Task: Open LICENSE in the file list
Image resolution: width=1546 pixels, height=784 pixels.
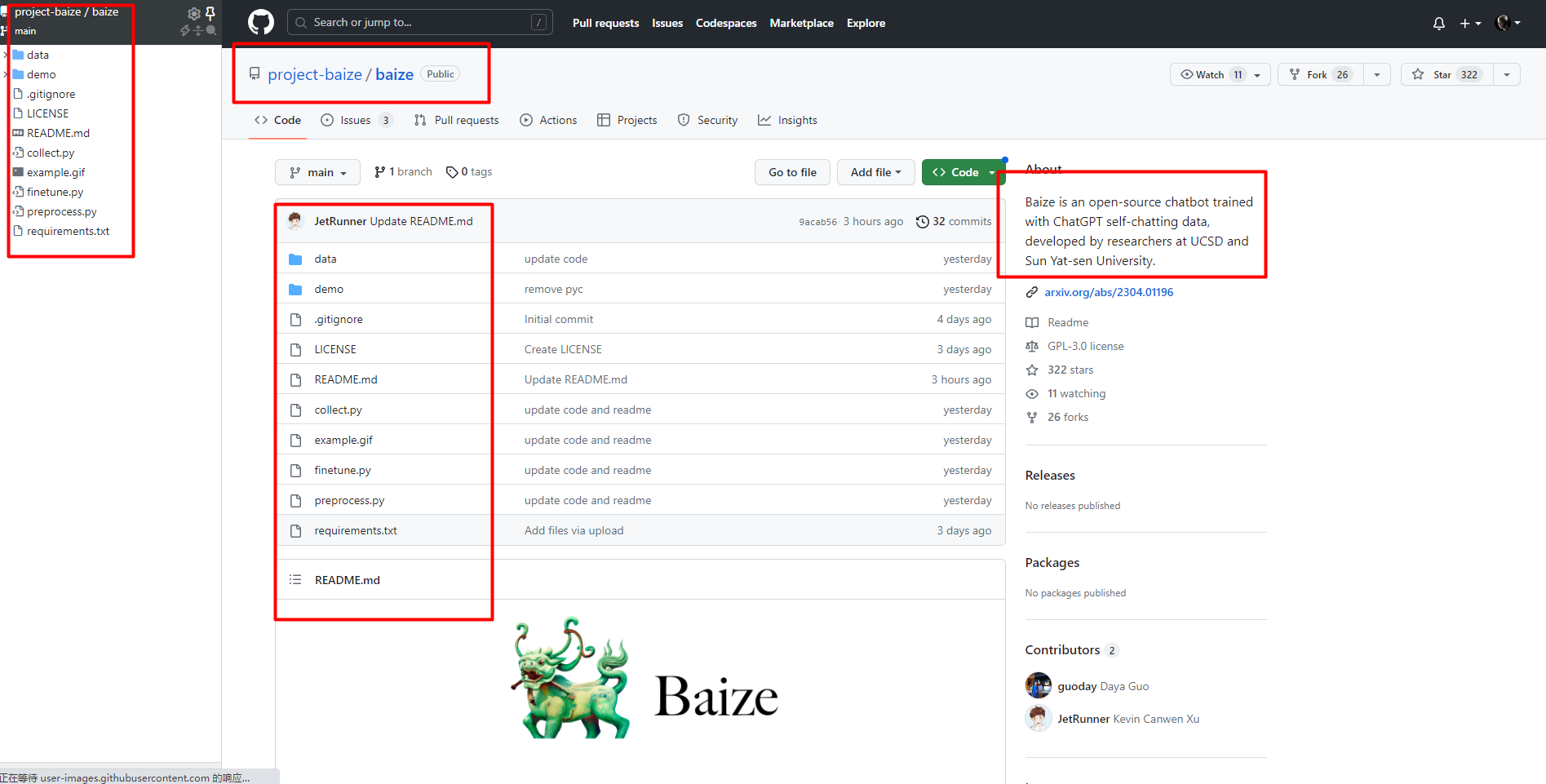Action: tap(335, 349)
